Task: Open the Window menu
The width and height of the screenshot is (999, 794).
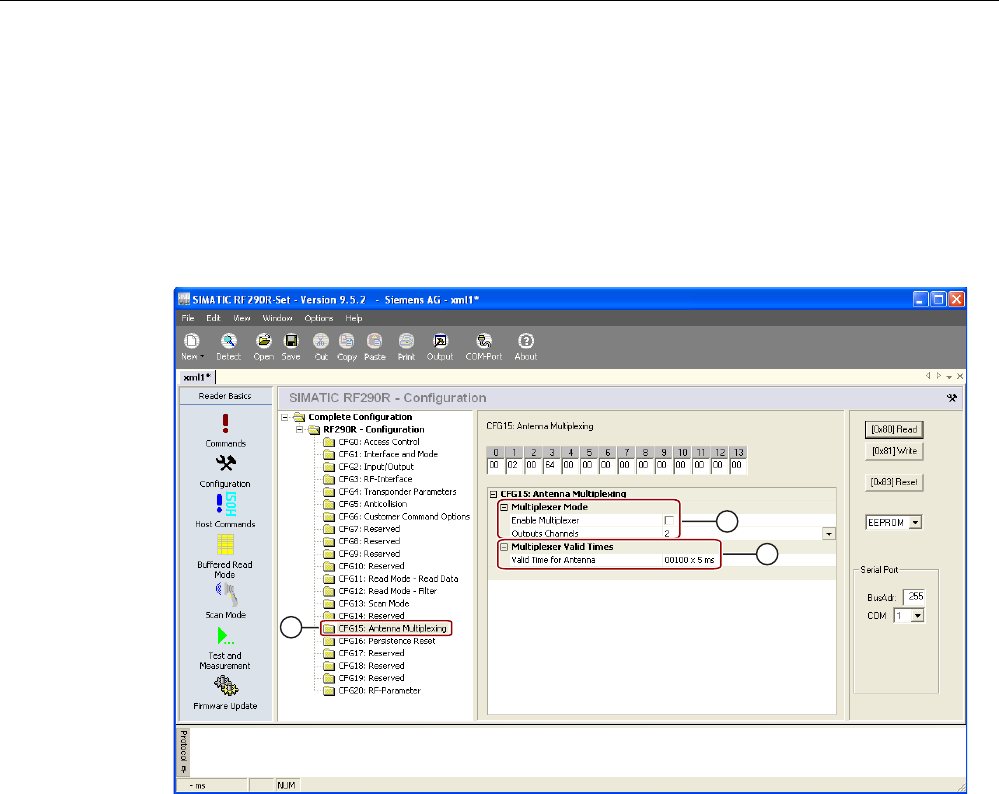Action: (277, 318)
